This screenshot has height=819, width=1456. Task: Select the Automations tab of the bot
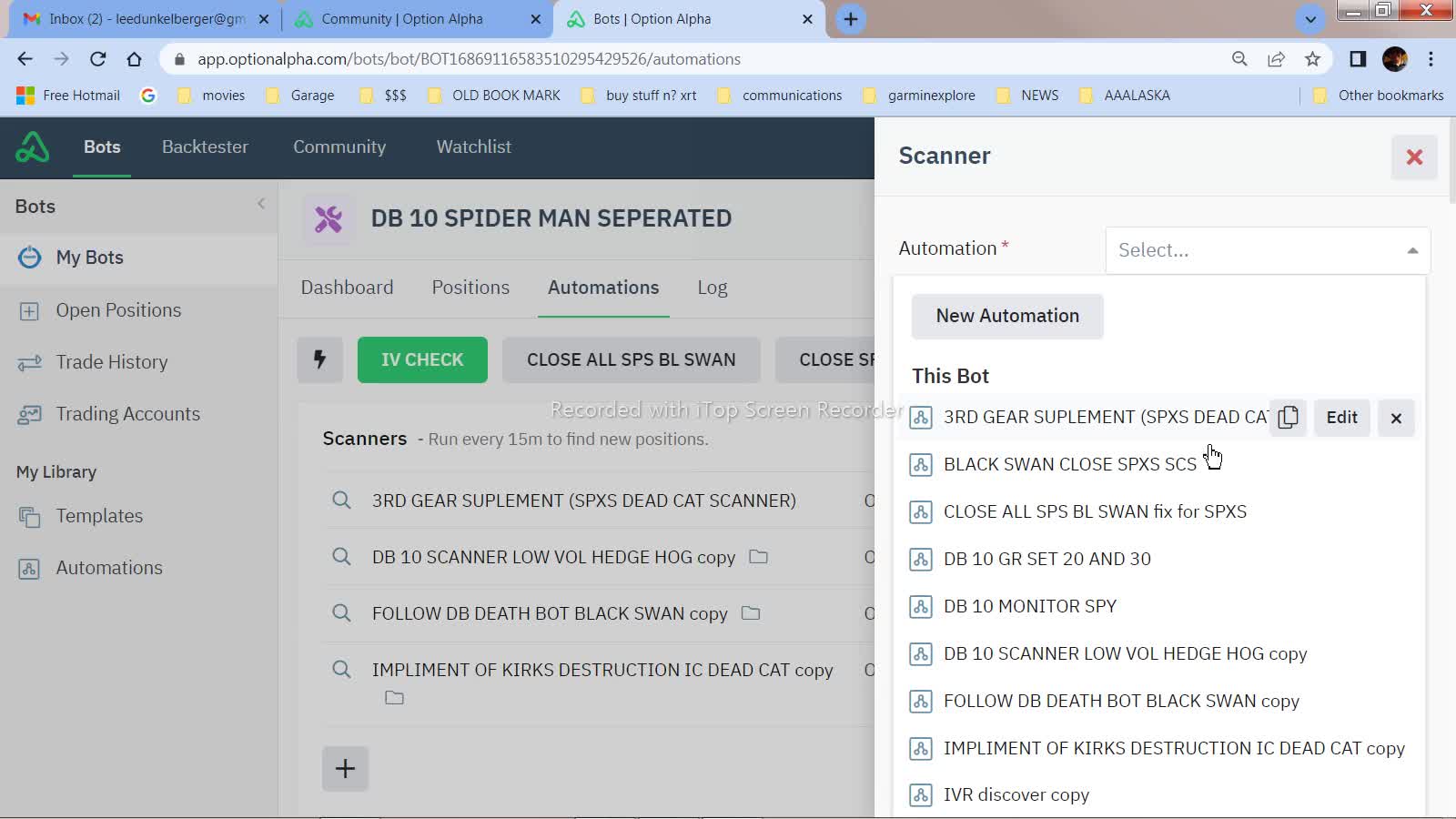603,288
